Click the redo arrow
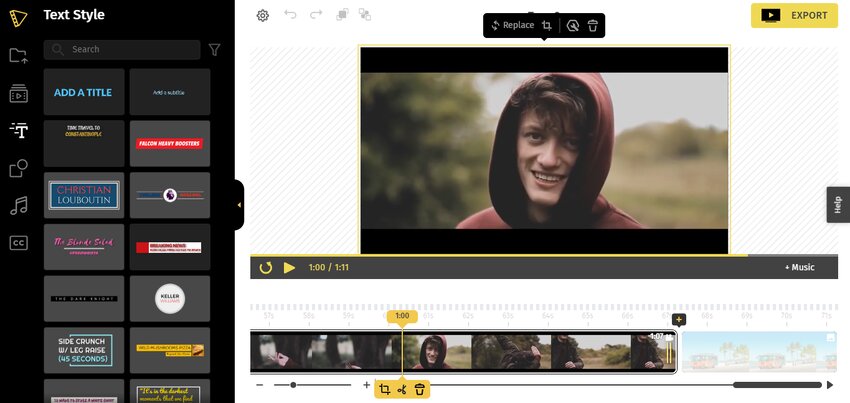 [316, 15]
